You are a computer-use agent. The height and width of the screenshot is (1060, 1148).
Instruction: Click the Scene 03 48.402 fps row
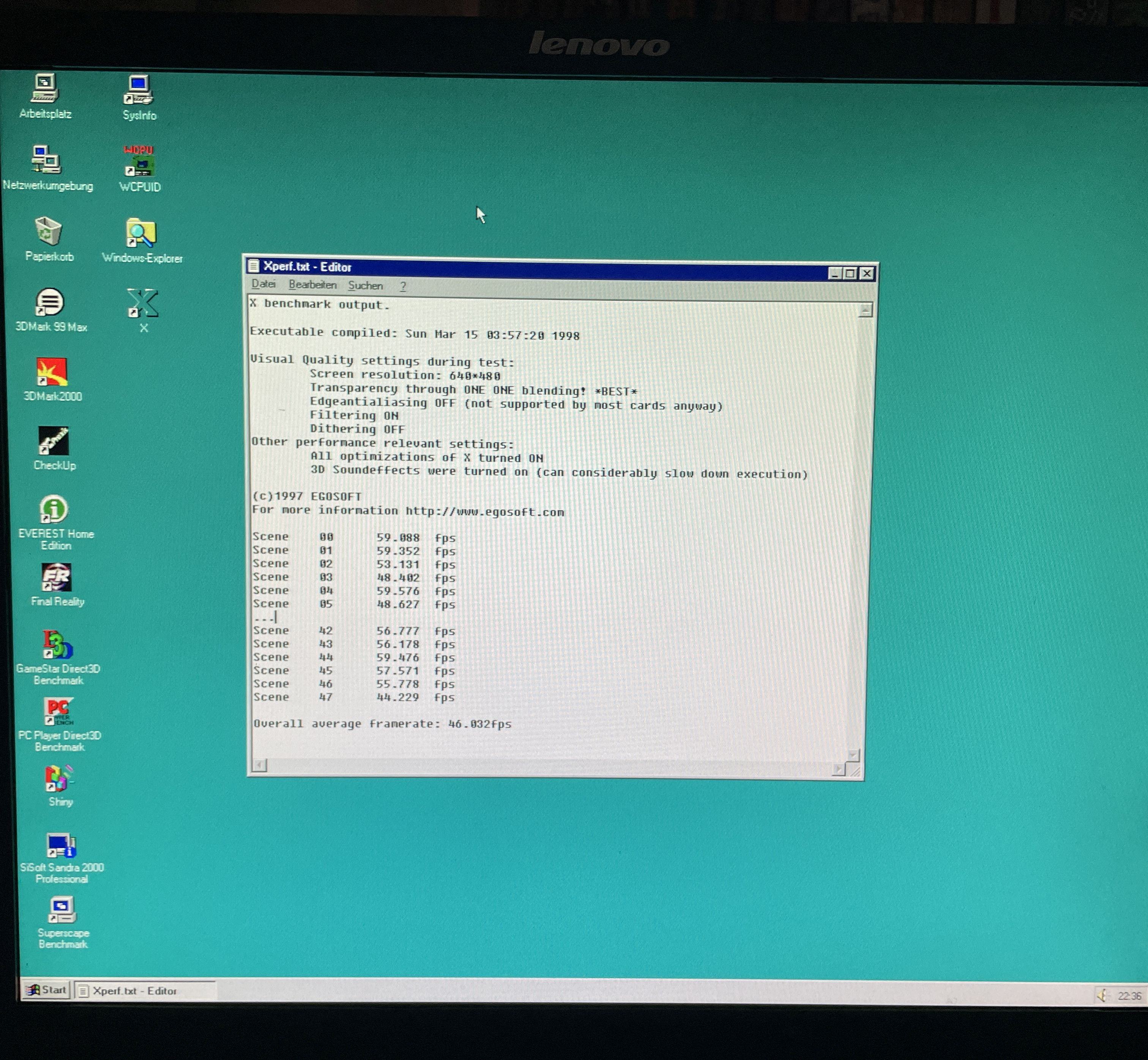[x=354, y=578]
